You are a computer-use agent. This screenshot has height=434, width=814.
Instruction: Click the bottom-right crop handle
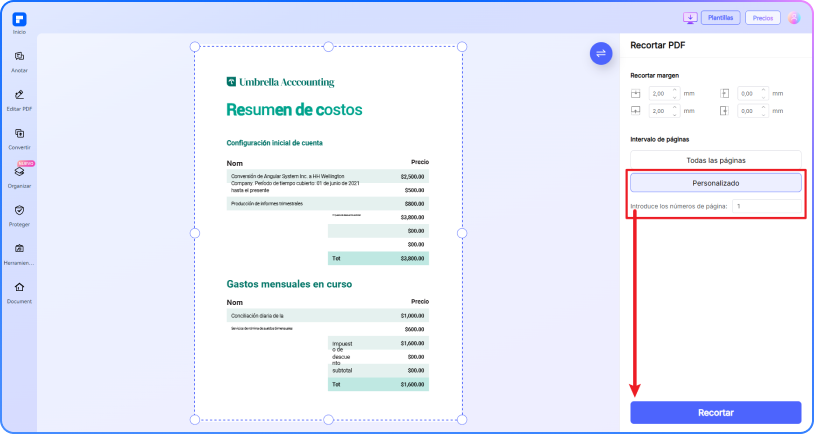pos(462,419)
